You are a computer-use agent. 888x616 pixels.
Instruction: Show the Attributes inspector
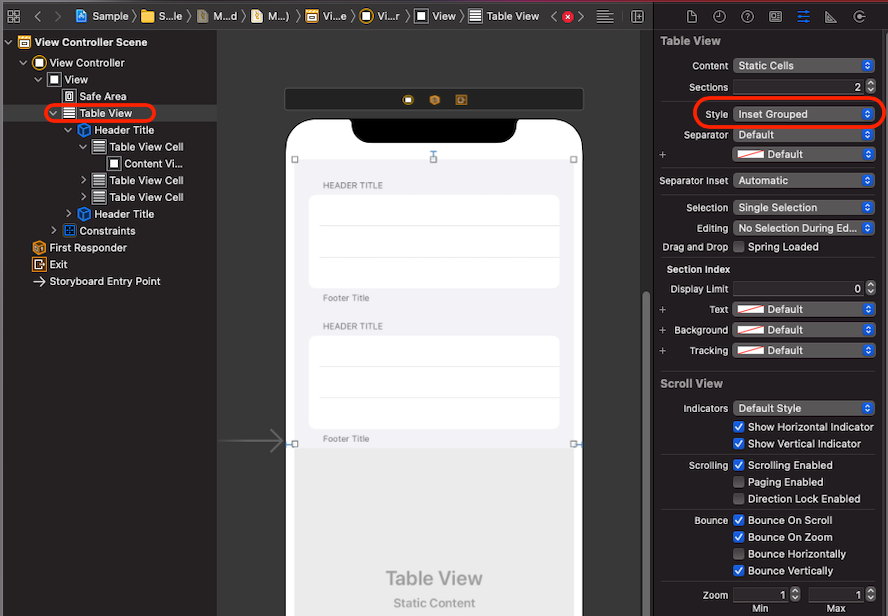tap(803, 16)
